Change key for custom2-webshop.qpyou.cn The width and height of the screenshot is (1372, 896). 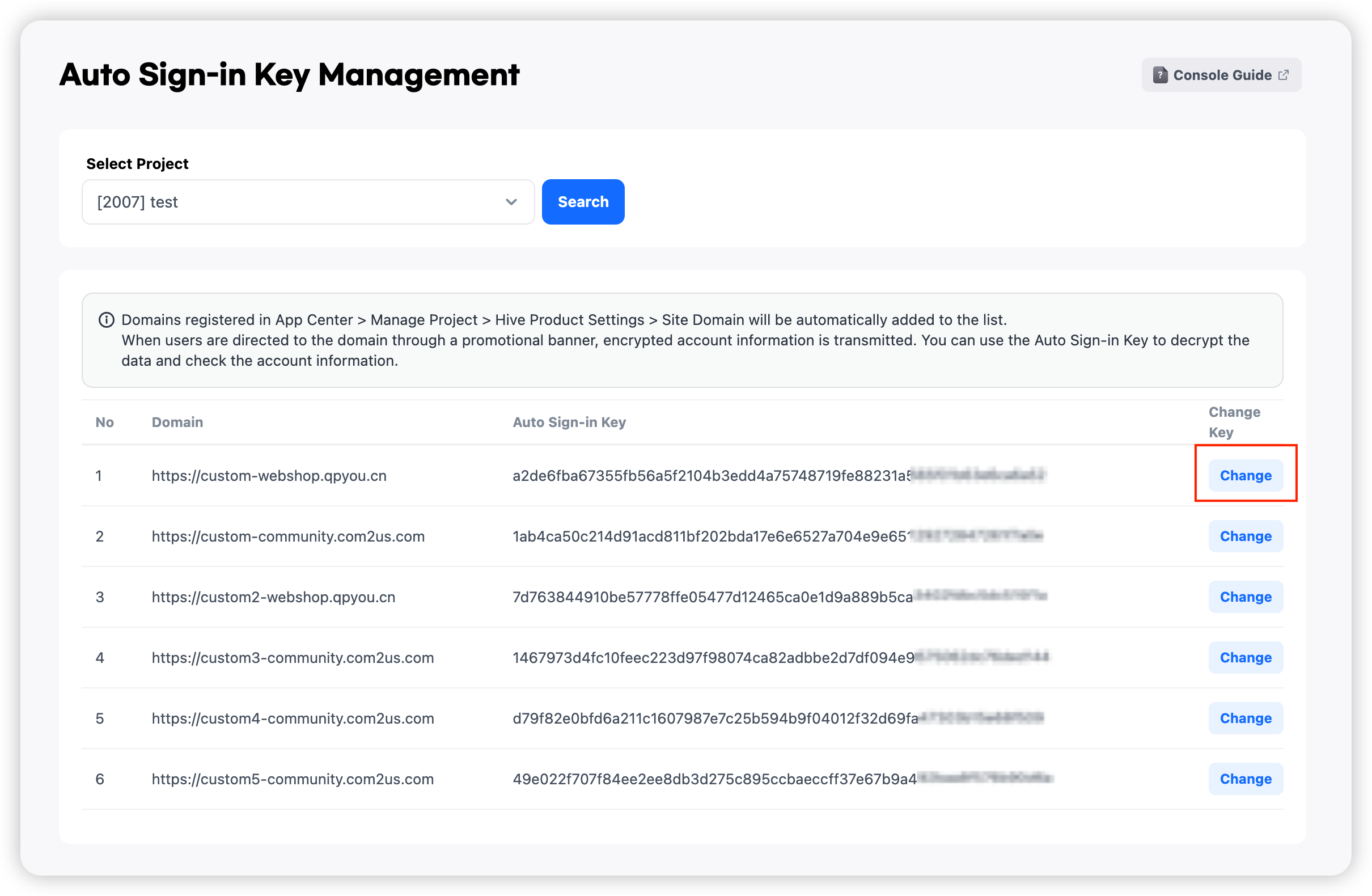(1245, 597)
